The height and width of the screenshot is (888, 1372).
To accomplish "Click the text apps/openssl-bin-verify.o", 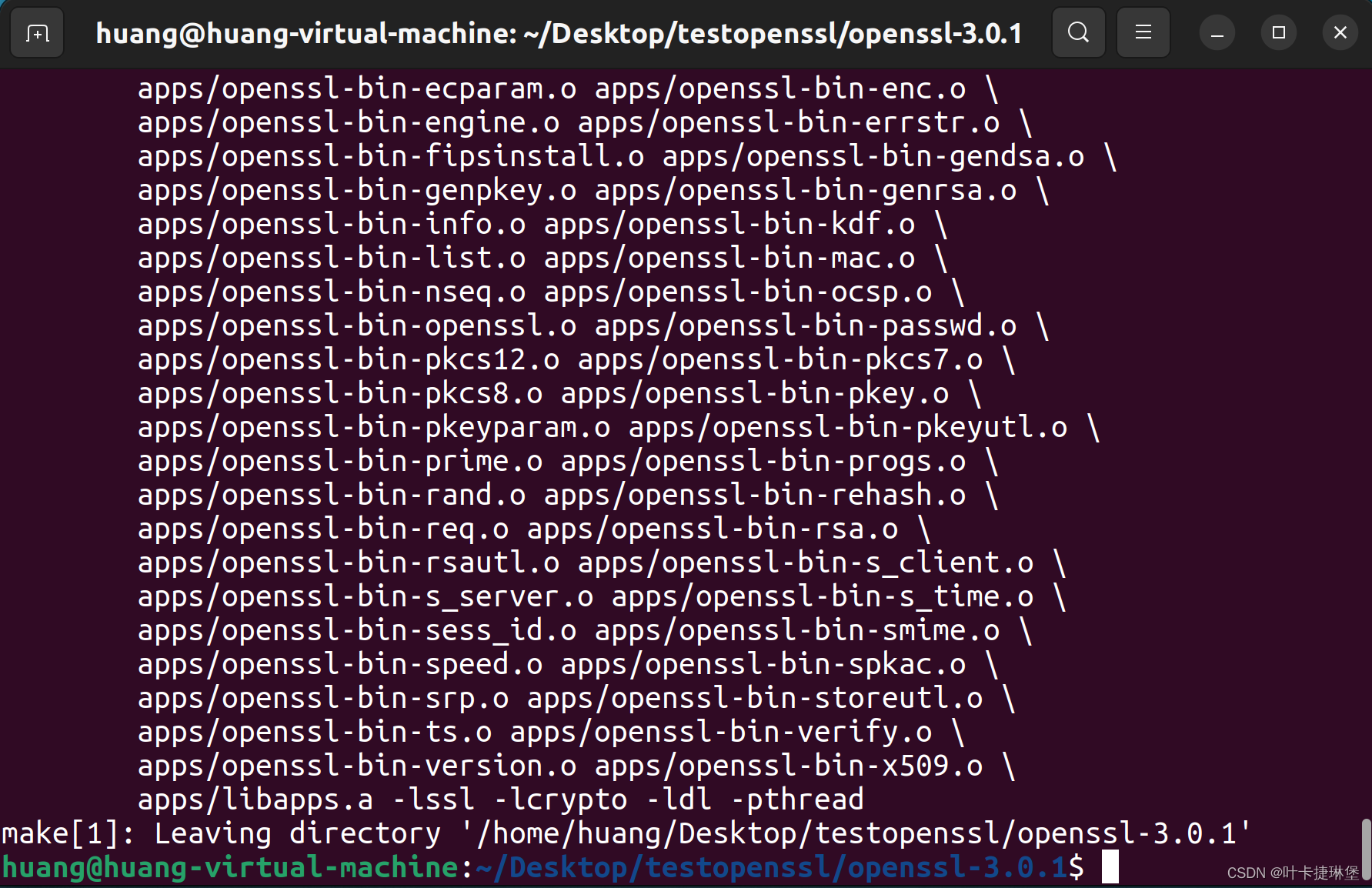I will pos(721,733).
